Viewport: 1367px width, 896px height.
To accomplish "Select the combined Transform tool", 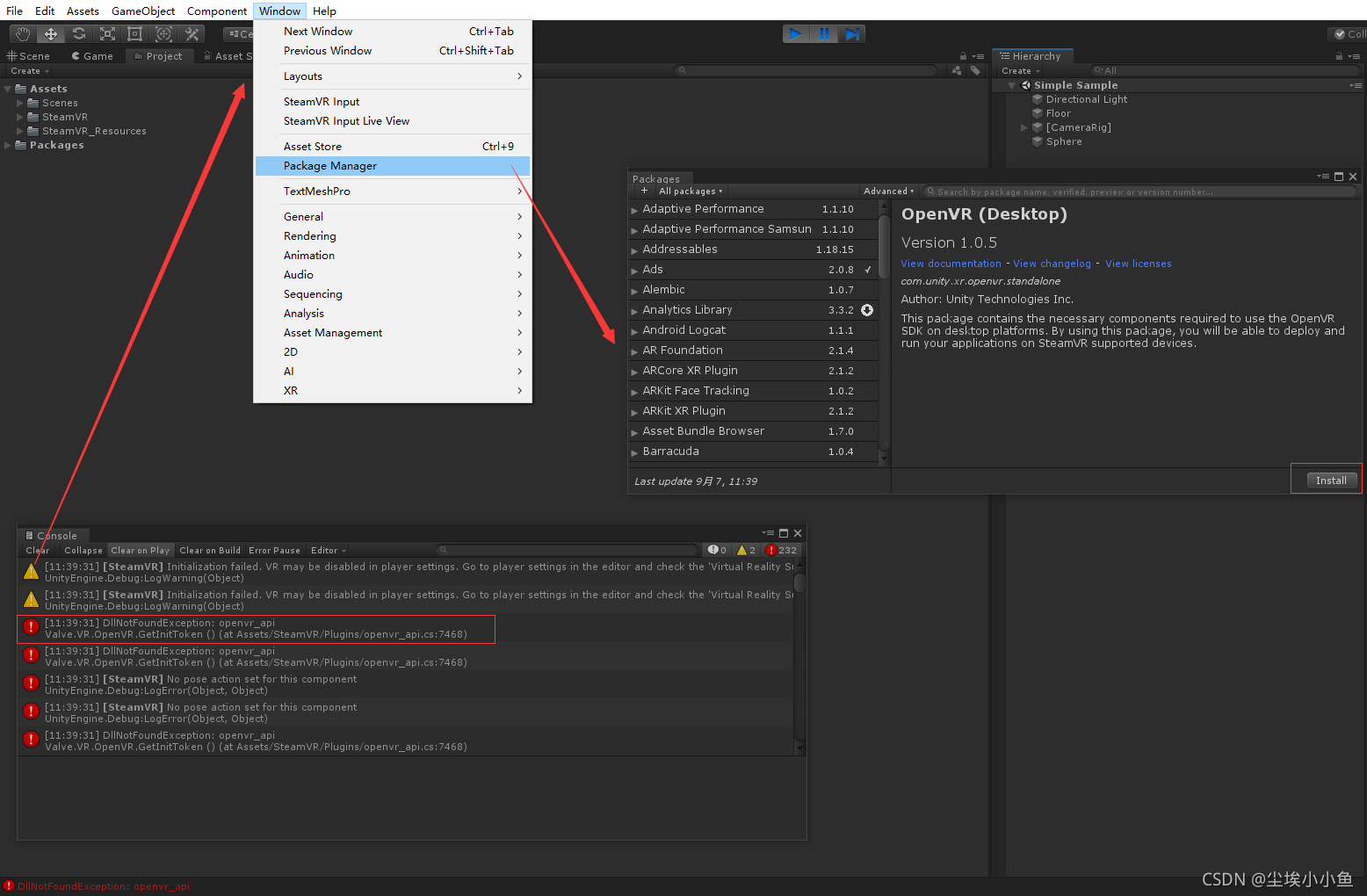I will point(163,34).
